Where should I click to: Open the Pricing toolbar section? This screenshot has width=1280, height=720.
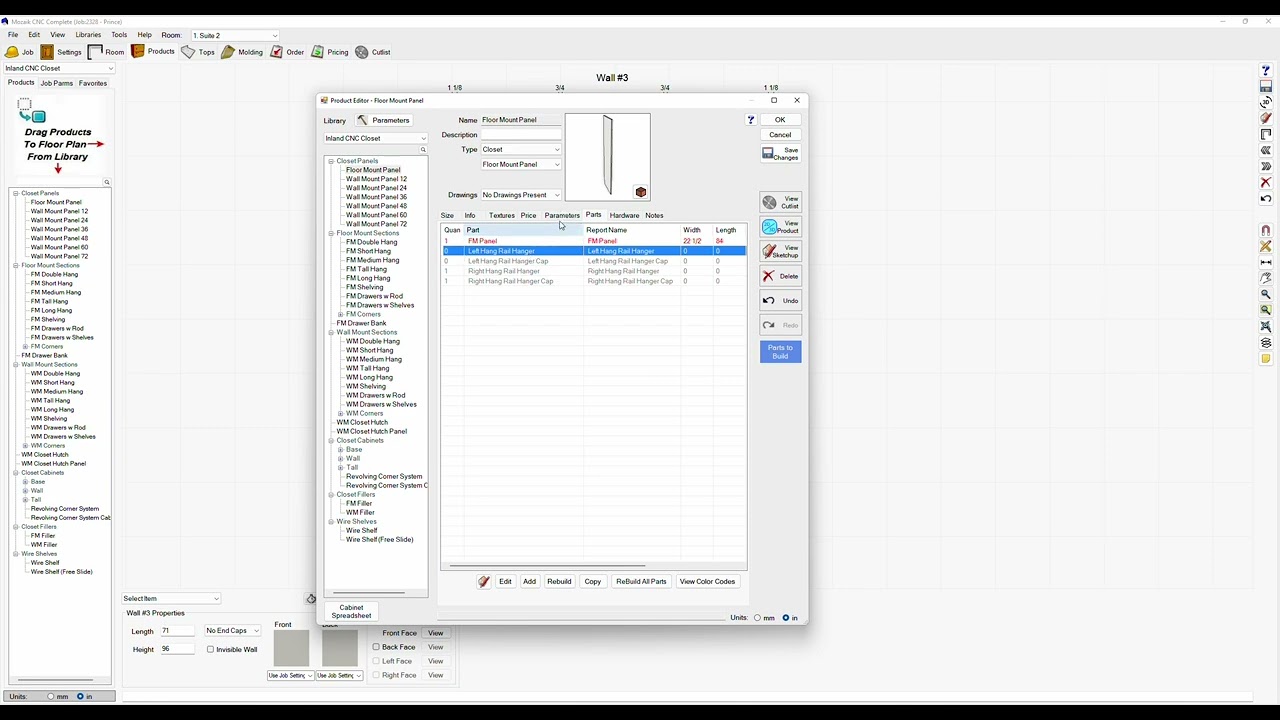[329, 52]
